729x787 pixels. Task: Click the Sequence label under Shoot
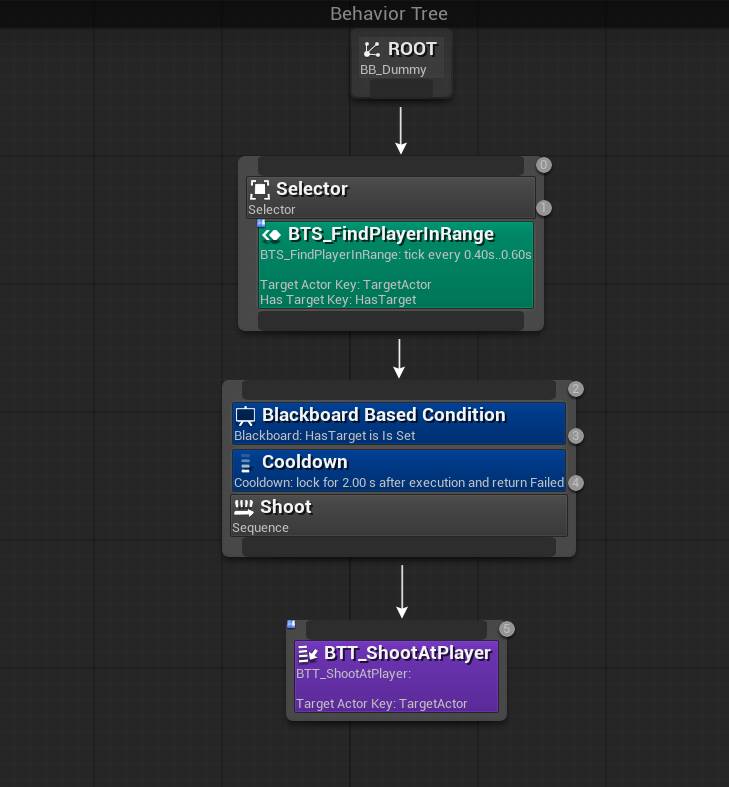click(x=260, y=528)
